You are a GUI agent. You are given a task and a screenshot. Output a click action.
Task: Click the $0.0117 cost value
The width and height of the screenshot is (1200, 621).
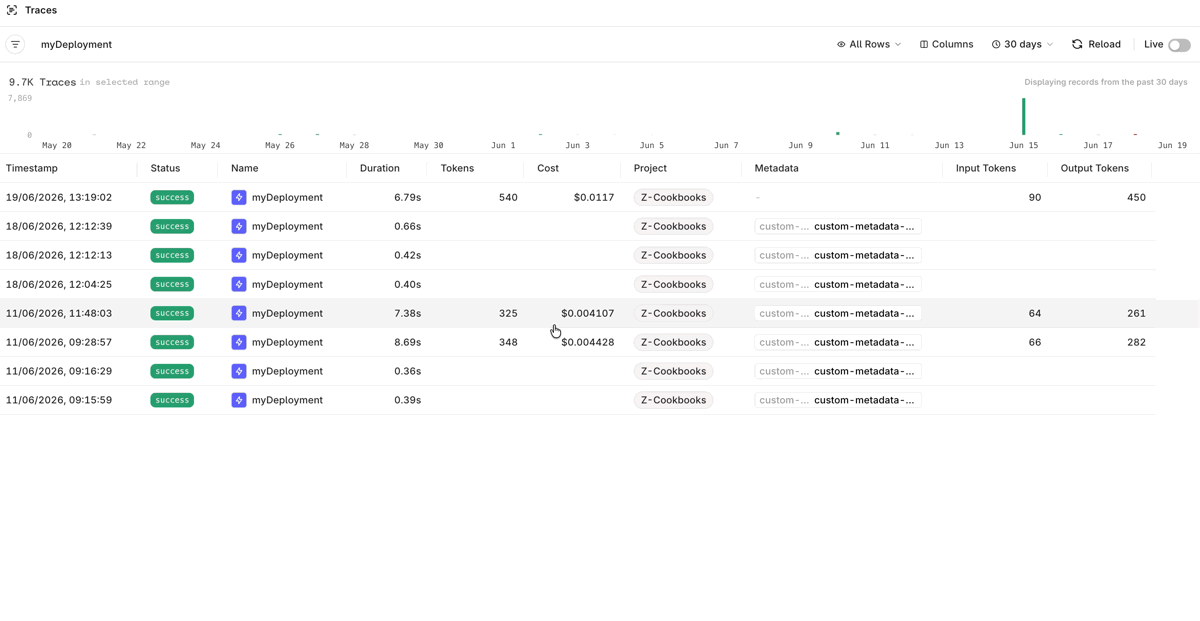tap(594, 198)
